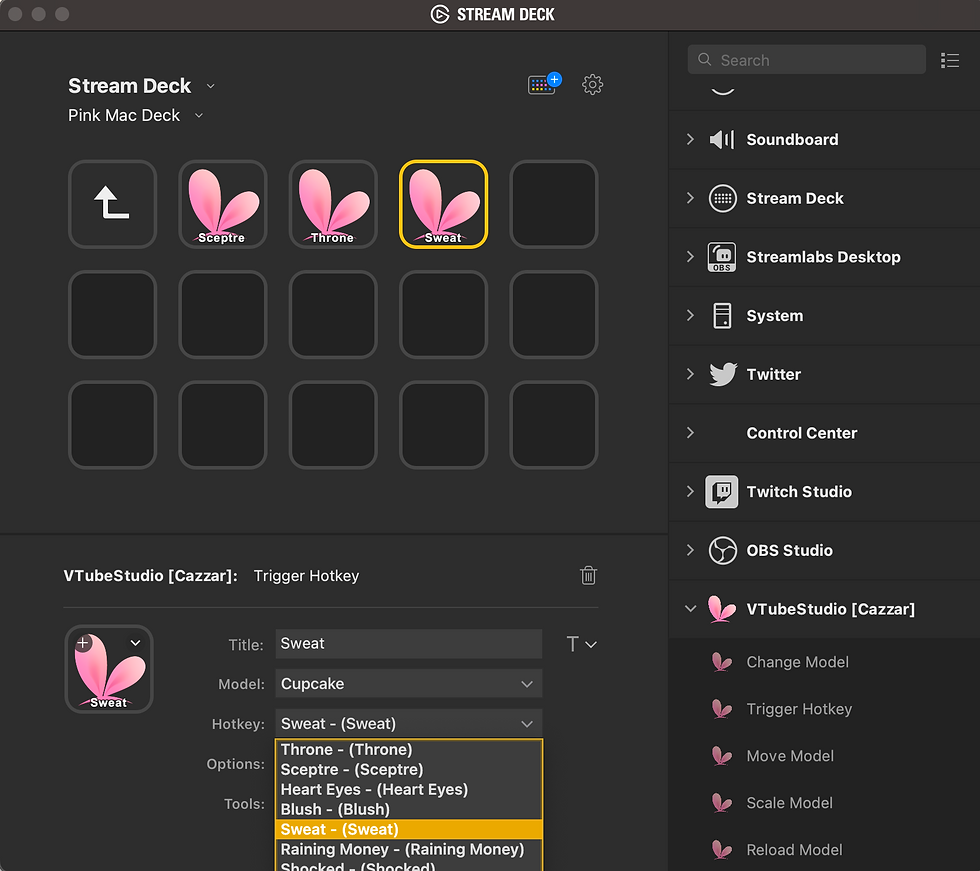980x871 pixels.
Task: Click the icon beside Trigger Hotkey action
Action: click(722, 709)
